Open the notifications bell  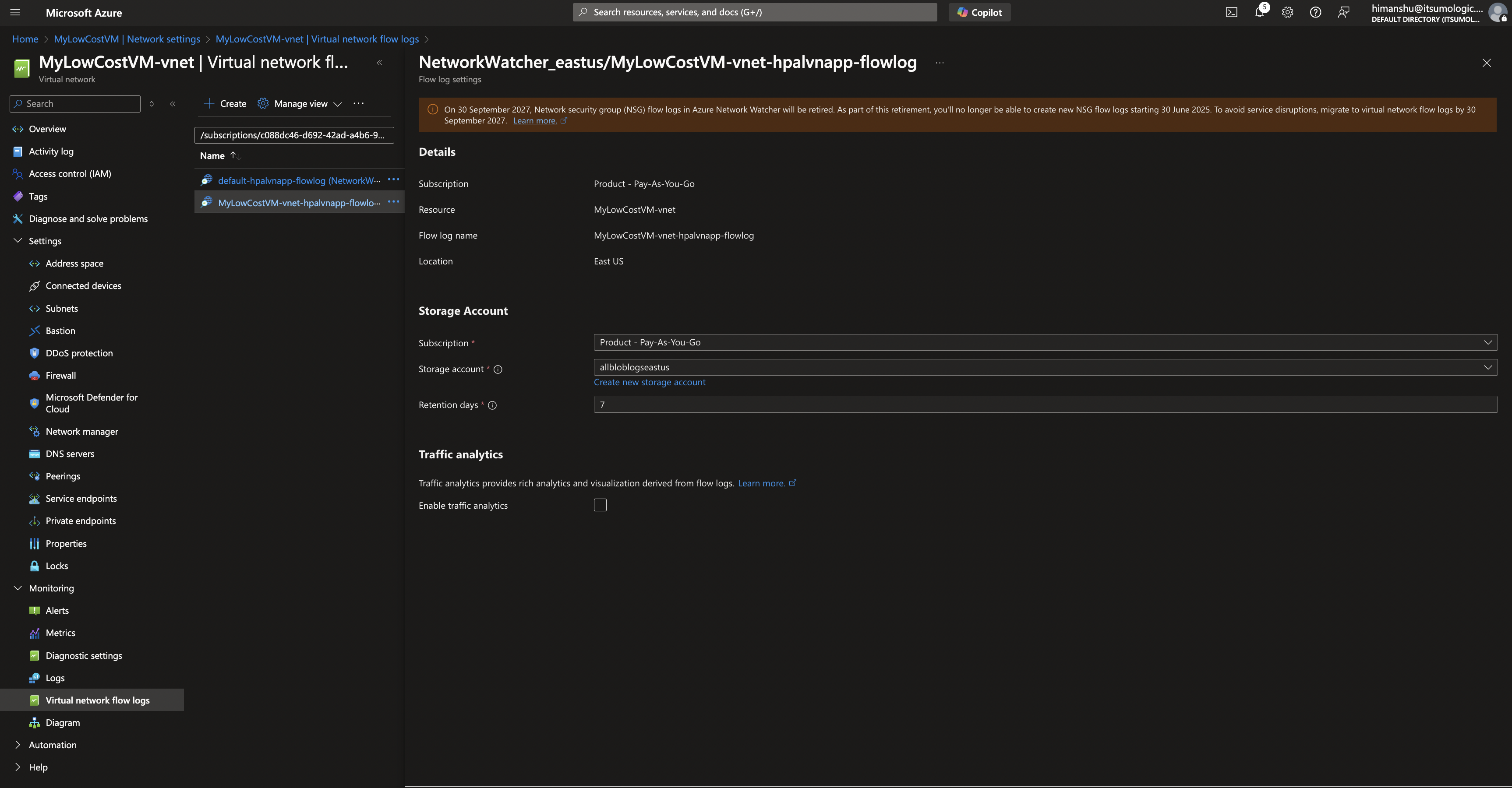click(x=1259, y=12)
